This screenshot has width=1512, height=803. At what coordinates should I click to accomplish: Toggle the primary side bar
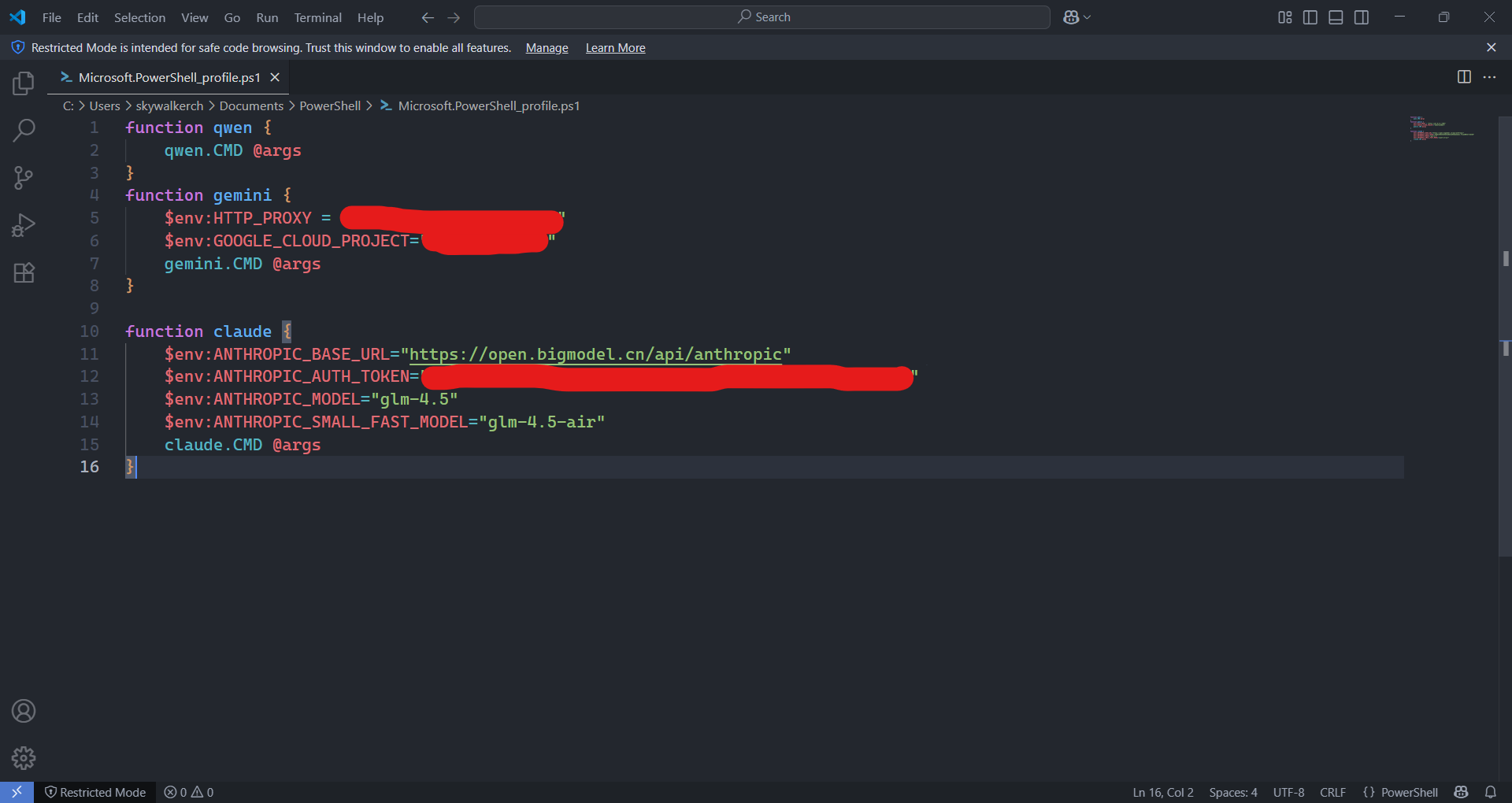click(1310, 17)
